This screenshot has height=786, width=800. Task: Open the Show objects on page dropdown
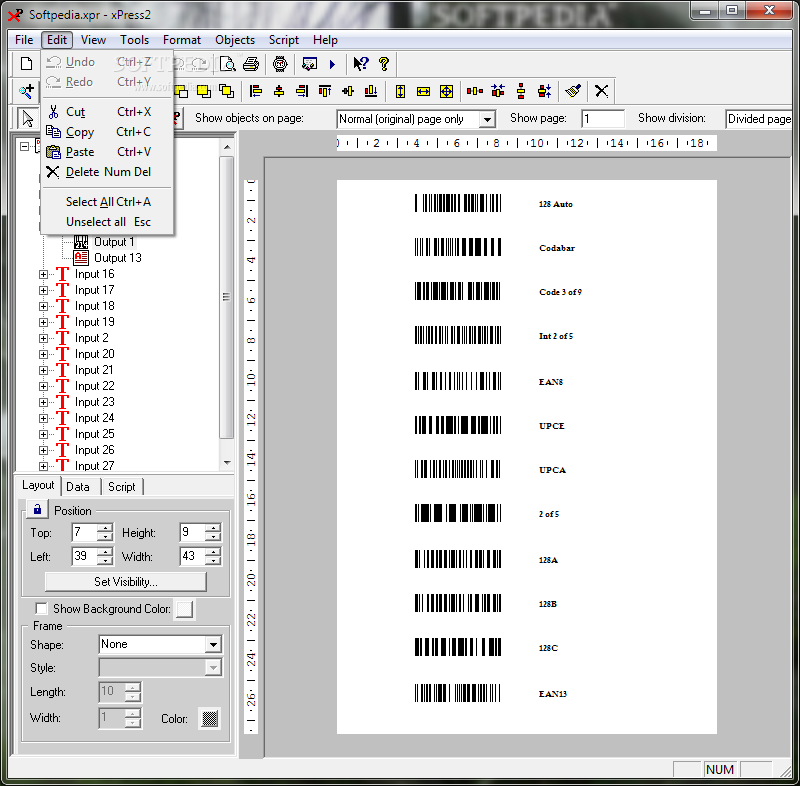coord(487,119)
